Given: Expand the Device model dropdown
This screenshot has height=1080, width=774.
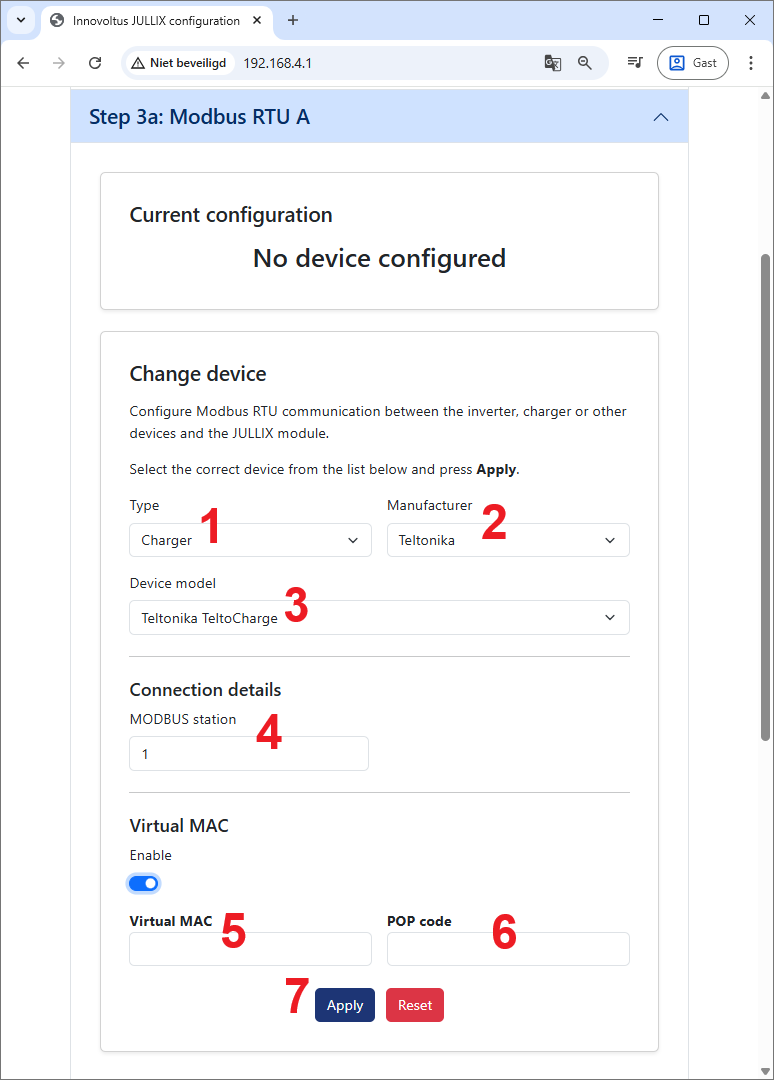Looking at the screenshot, I should [378, 618].
